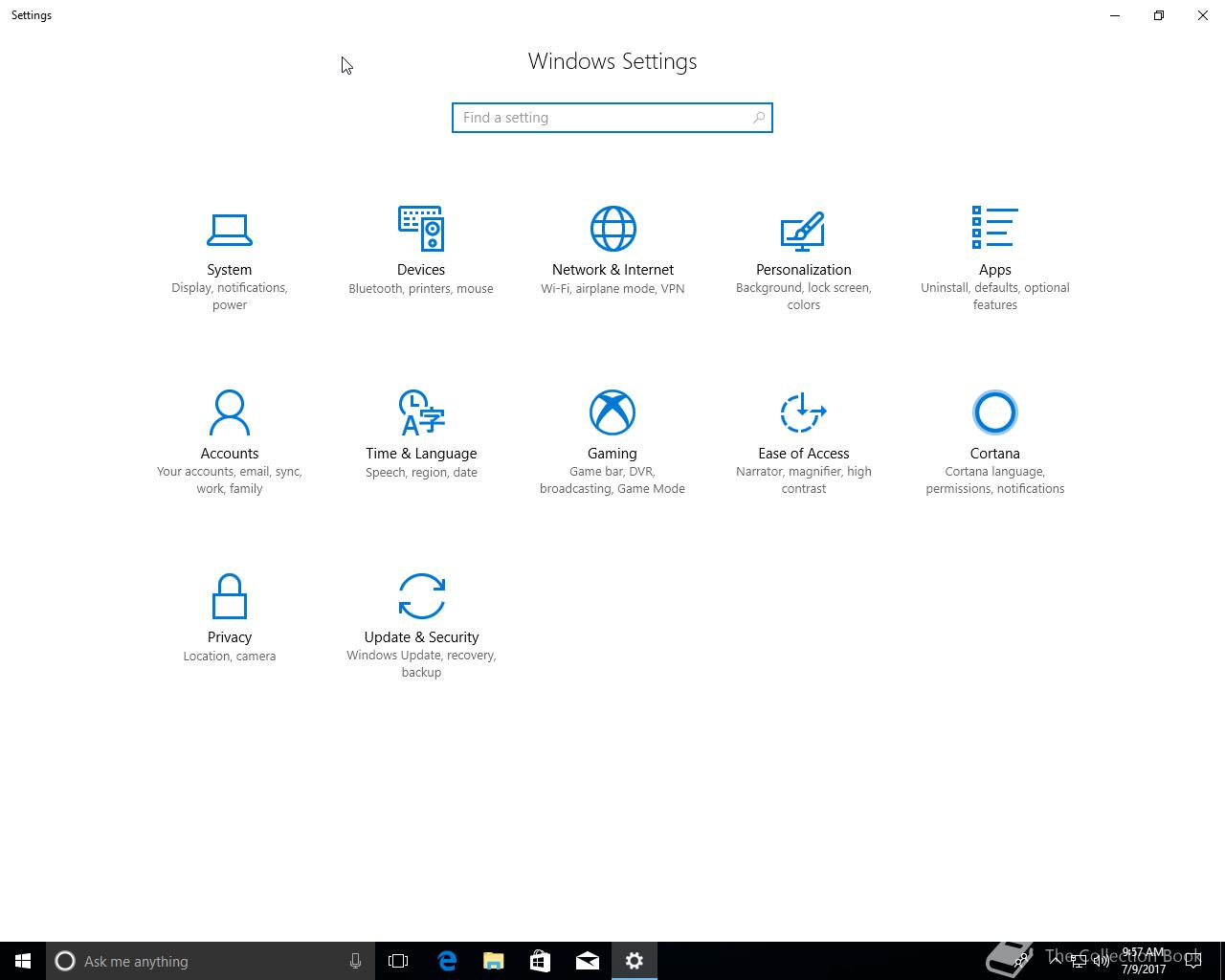The image size is (1225, 980).
Task: Open the Windows Start menu
Action: tap(23, 961)
